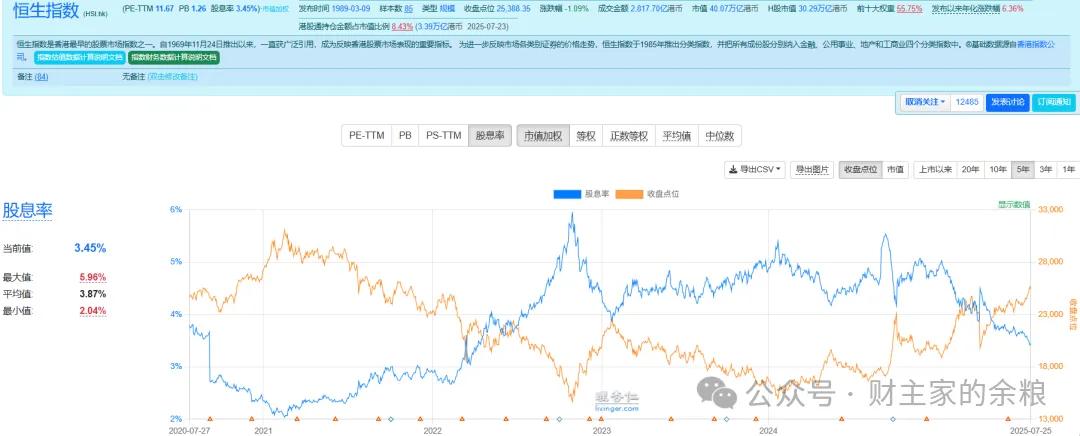Viewport: 1080px width, 436px height.
Task: Click the 12485 followers count
Action: point(967,102)
